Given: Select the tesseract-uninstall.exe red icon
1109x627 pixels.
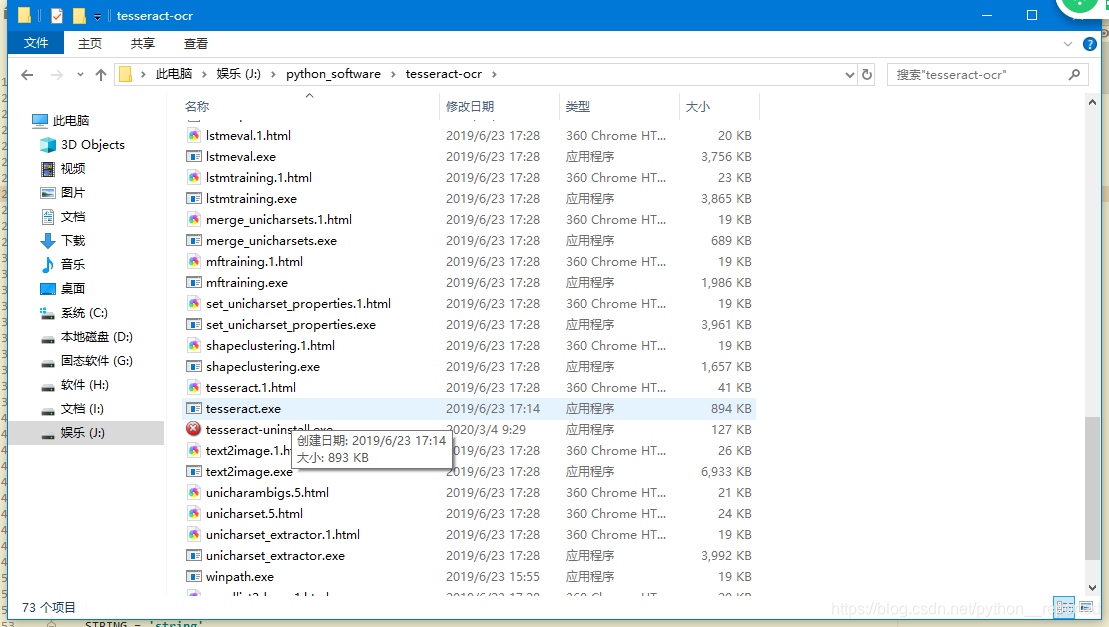Looking at the screenshot, I should pyautogui.click(x=193, y=429).
